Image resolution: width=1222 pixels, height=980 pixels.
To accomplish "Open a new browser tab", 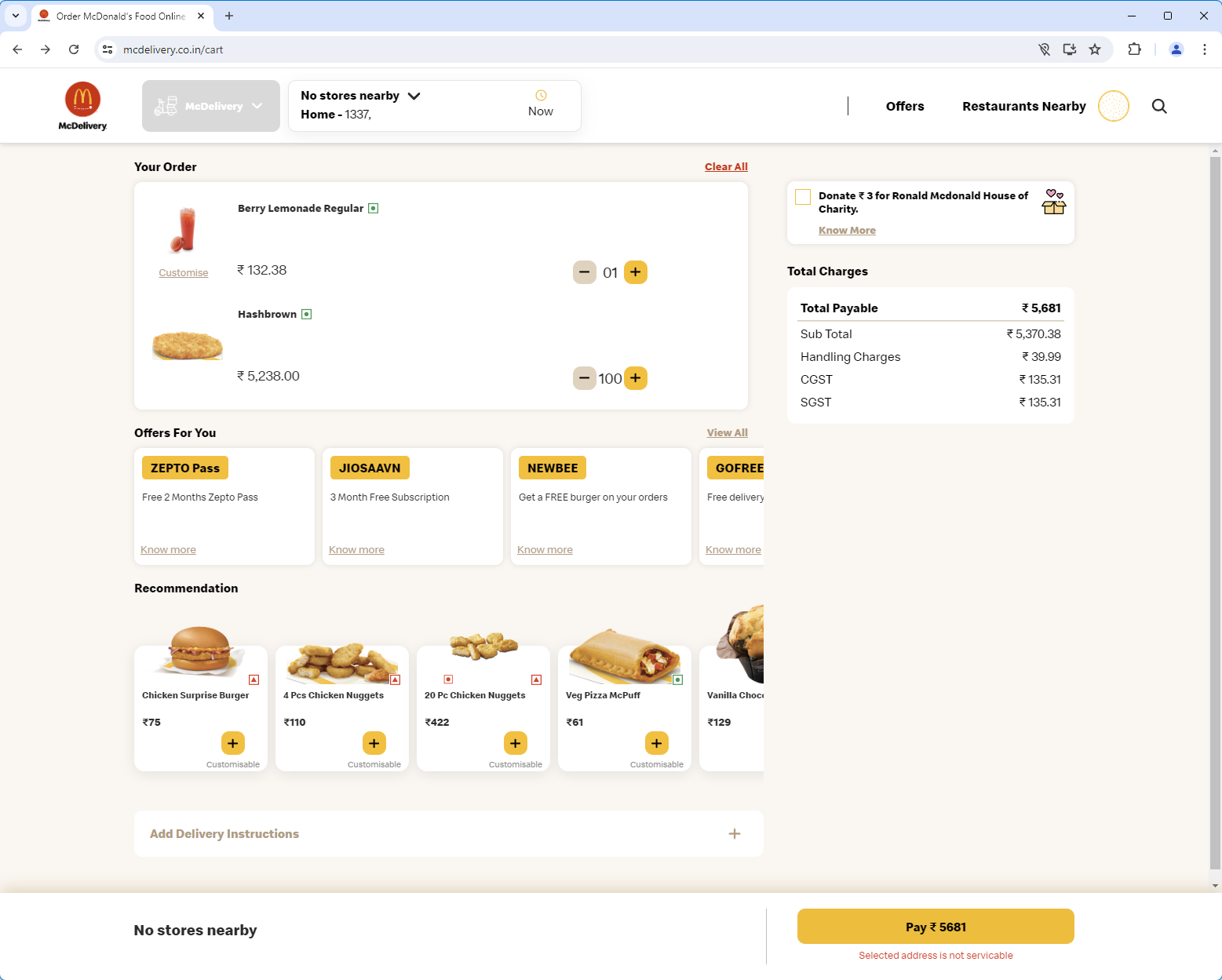I will (x=229, y=16).
